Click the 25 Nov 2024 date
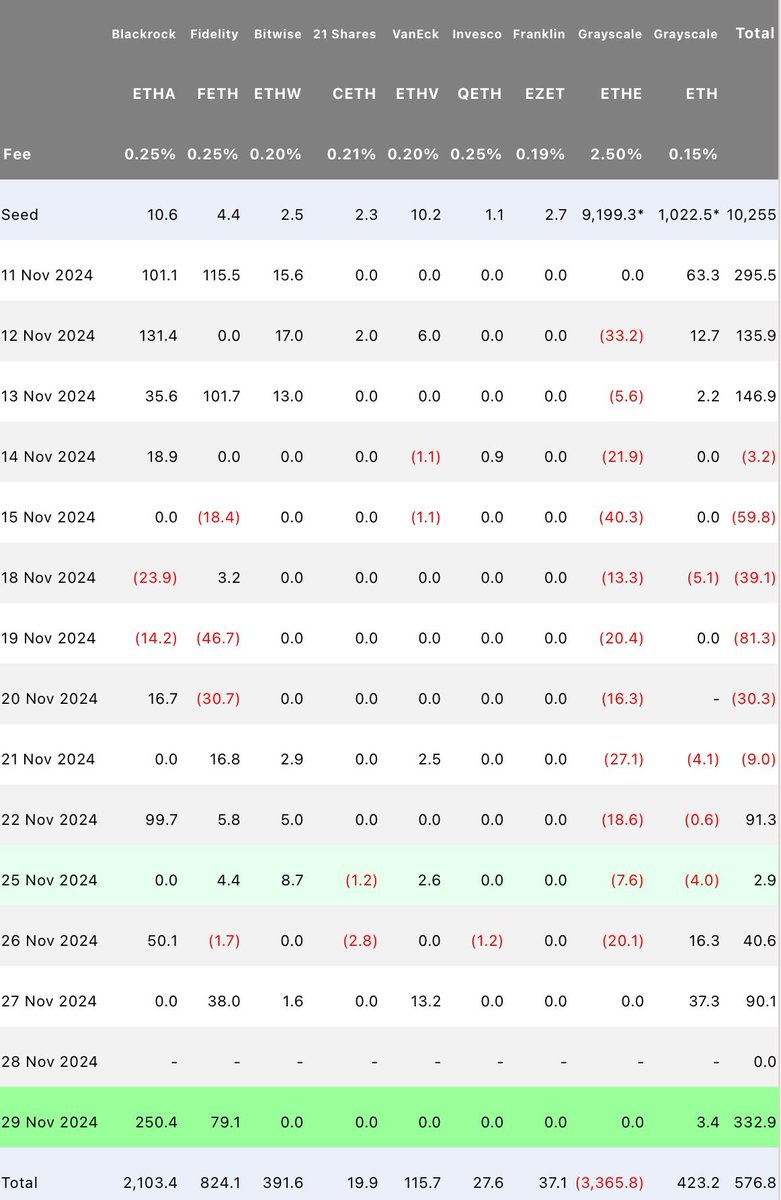 click(x=48, y=880)
